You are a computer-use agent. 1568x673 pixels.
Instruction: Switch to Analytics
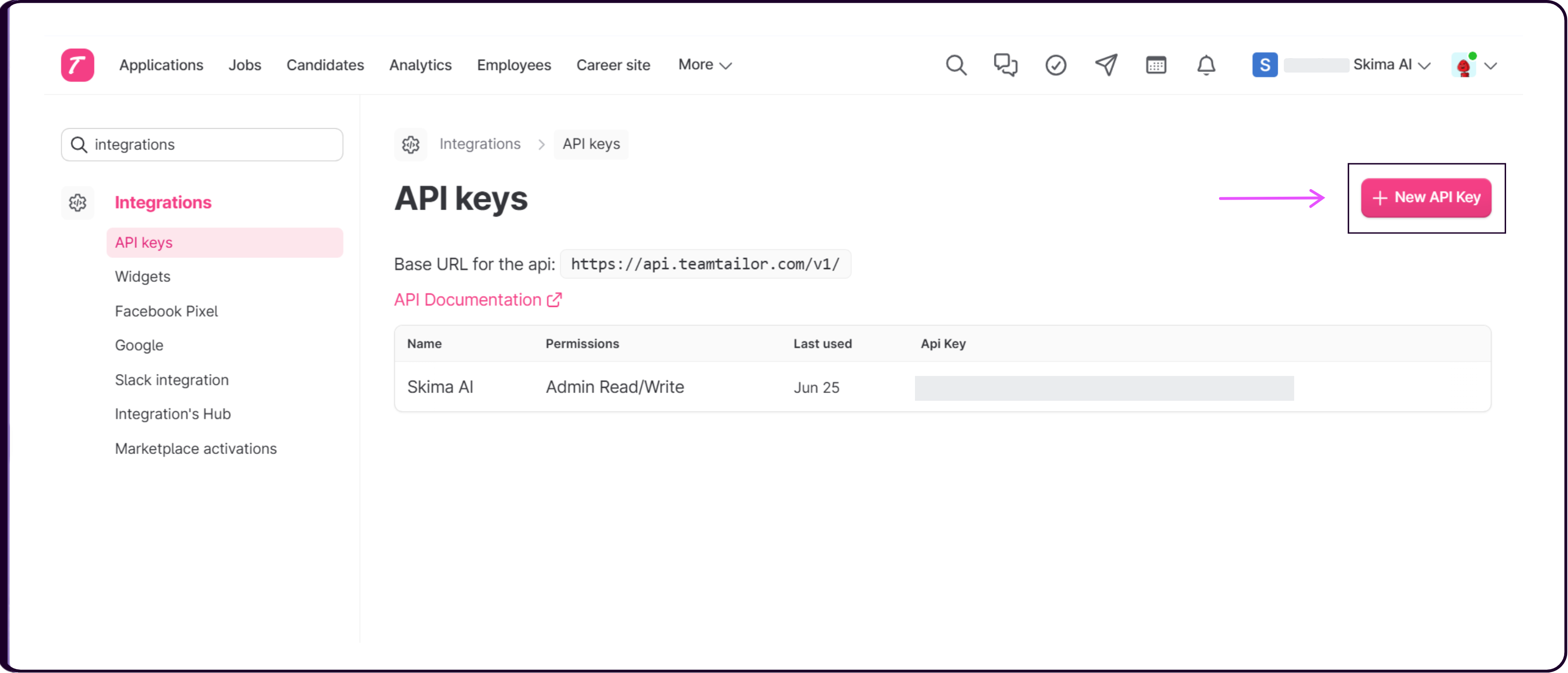click(421, 65)
